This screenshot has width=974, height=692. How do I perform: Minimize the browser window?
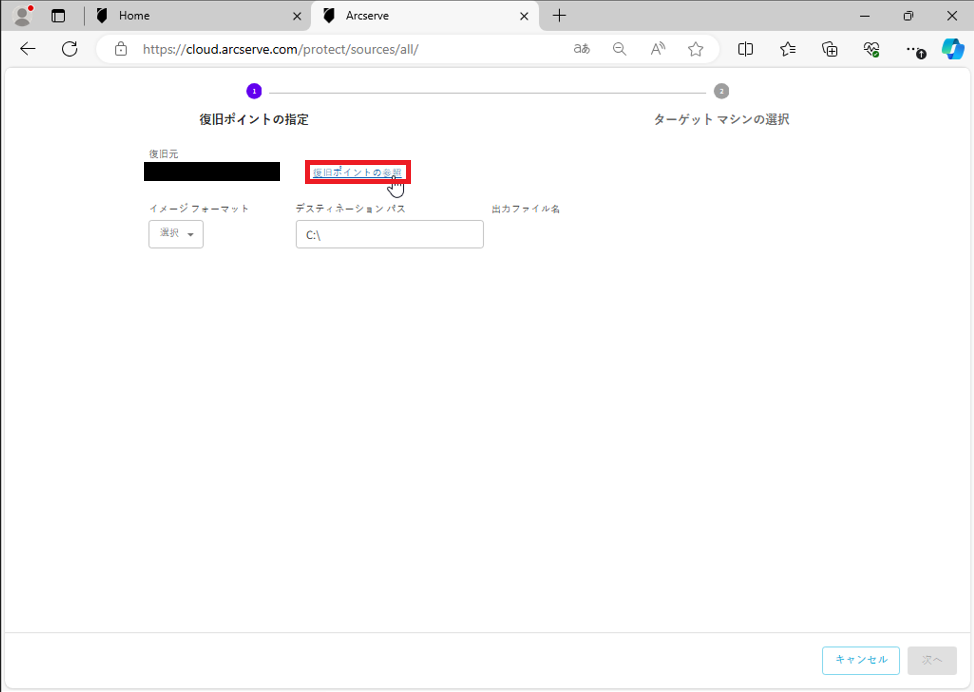(x=865, y=16)
